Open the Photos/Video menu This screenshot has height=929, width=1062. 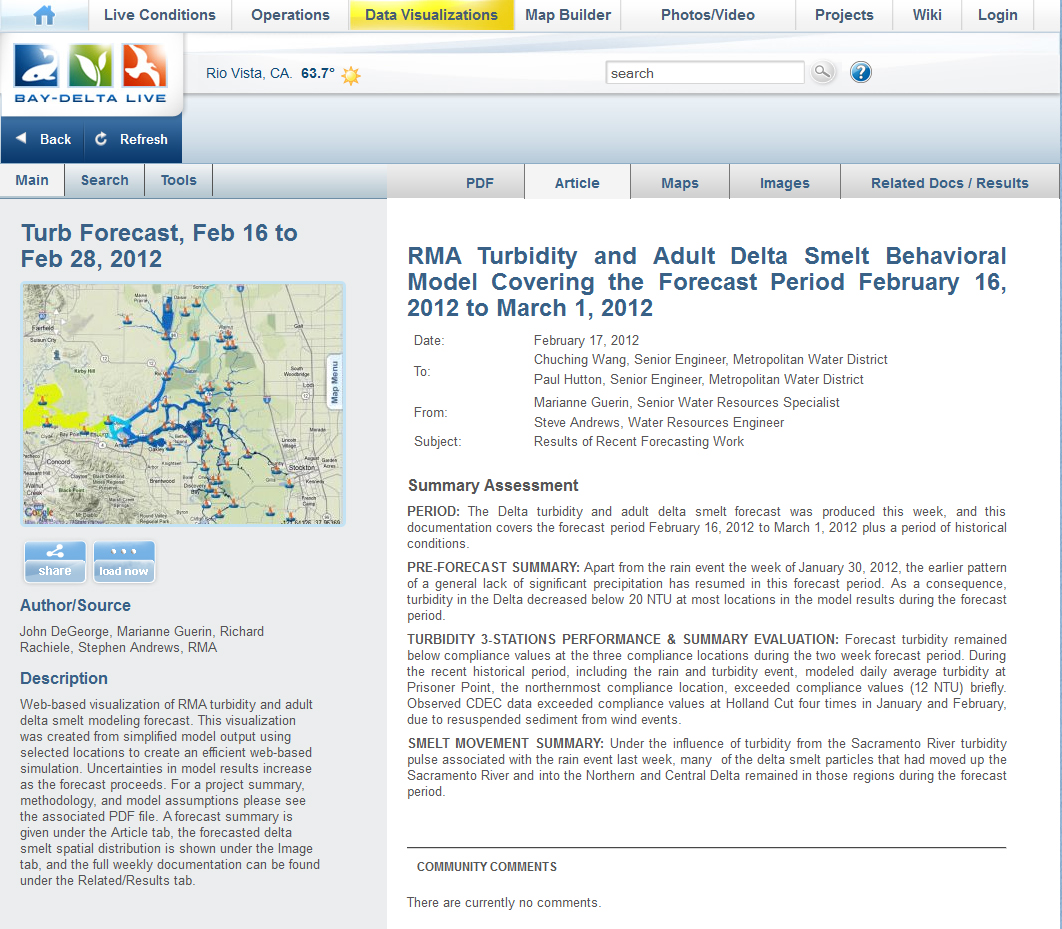[x=708, y=15]
